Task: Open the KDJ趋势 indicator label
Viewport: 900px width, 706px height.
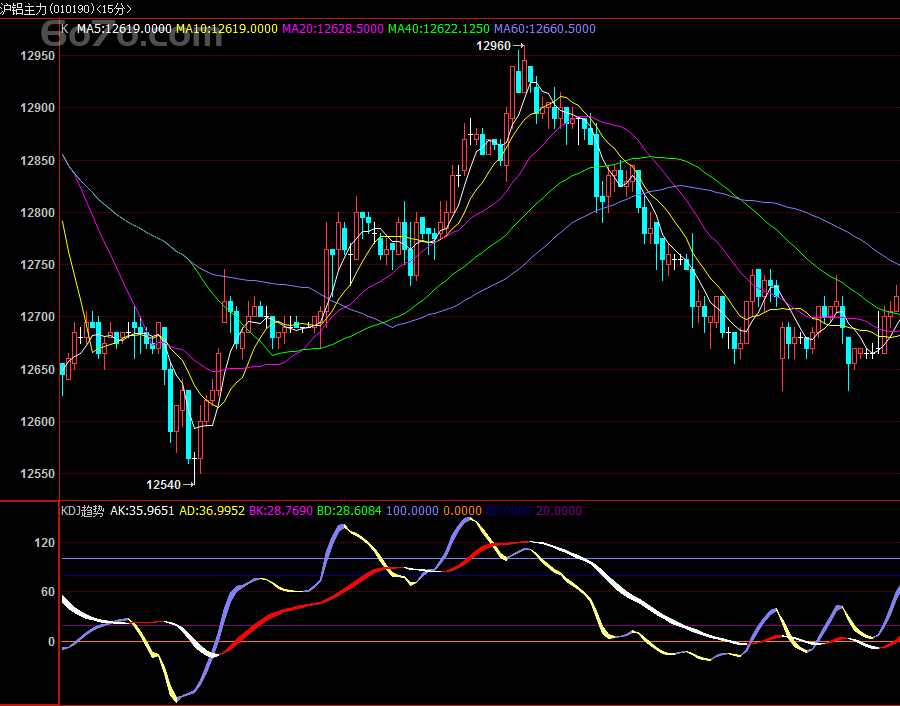Action: pyautogui.click(x=82, y=511)
